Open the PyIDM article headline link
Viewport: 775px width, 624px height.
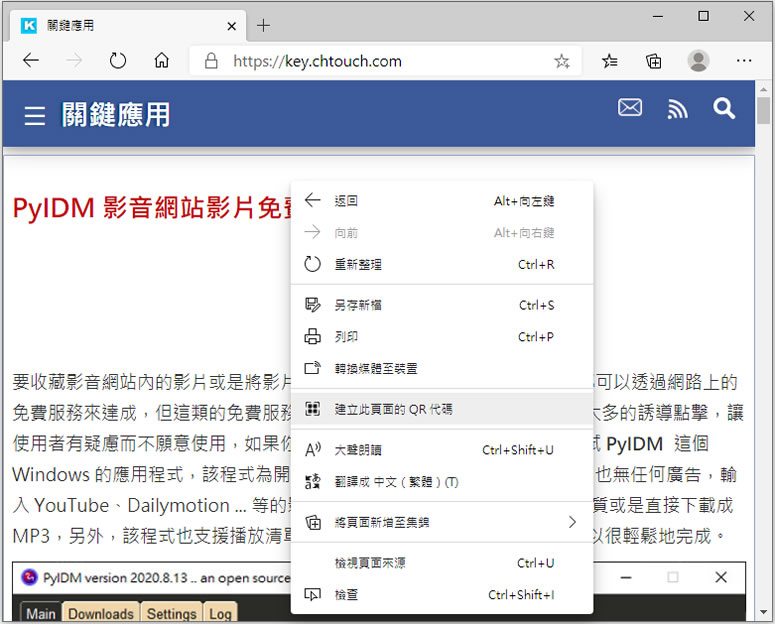click(152, 207)
